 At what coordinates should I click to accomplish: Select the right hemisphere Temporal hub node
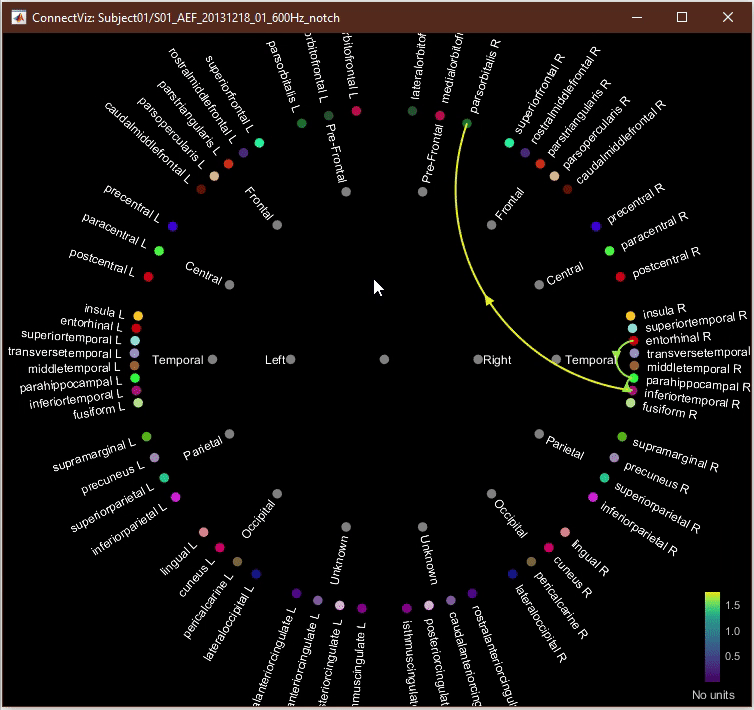pos(556,359)
